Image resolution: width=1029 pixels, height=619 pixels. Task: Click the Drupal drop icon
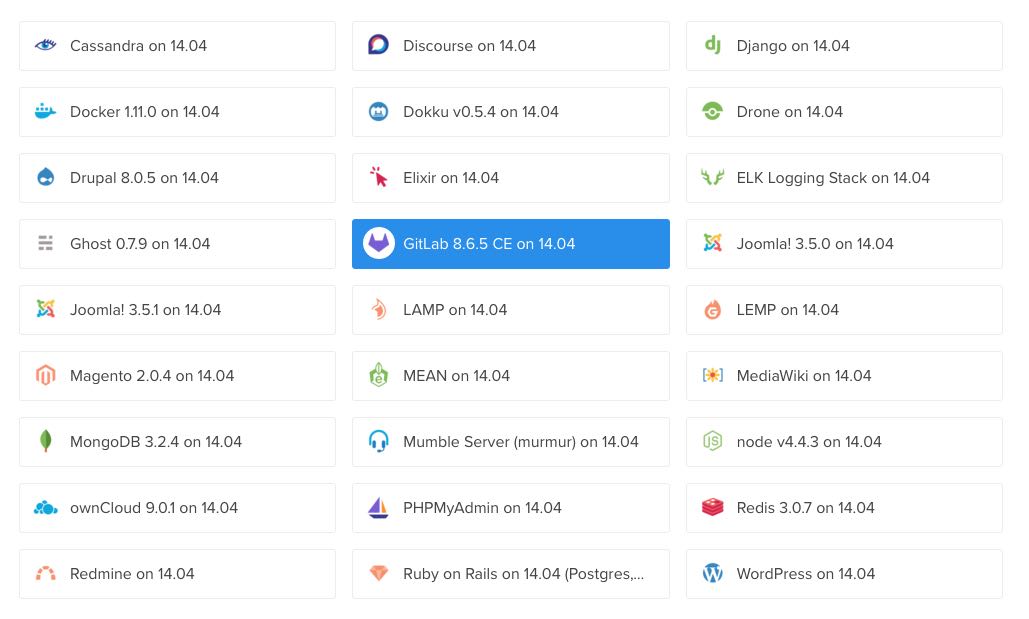[x=45, y=177]
